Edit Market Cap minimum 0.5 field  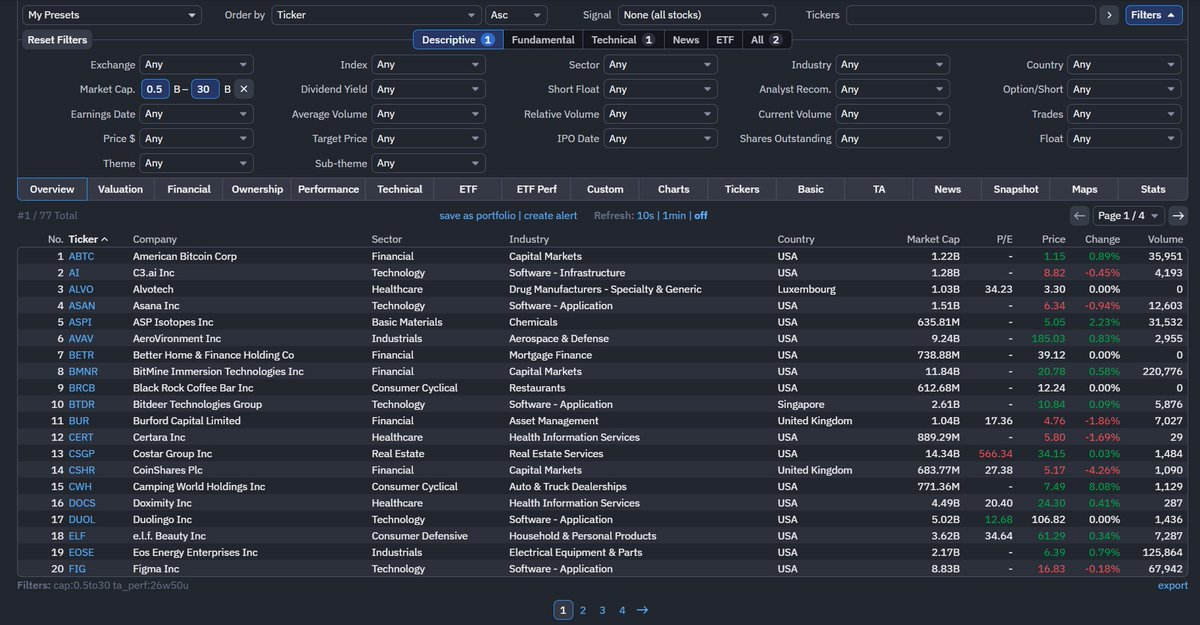[155, 89]
